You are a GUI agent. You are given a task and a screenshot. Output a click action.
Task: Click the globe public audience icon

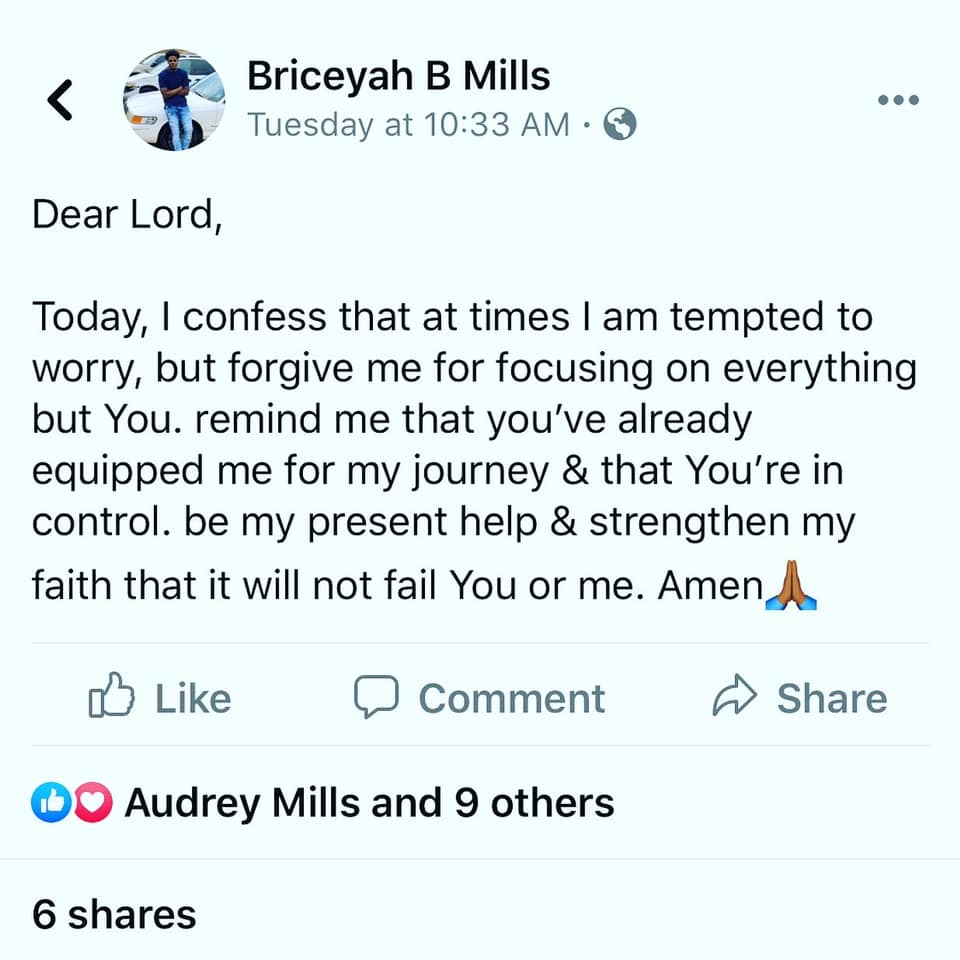click(620, 125)
